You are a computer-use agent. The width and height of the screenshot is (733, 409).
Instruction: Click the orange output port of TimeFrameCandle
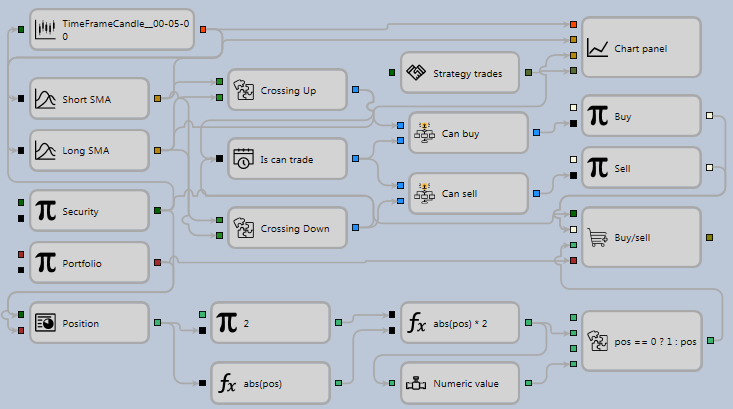[203, 29]
